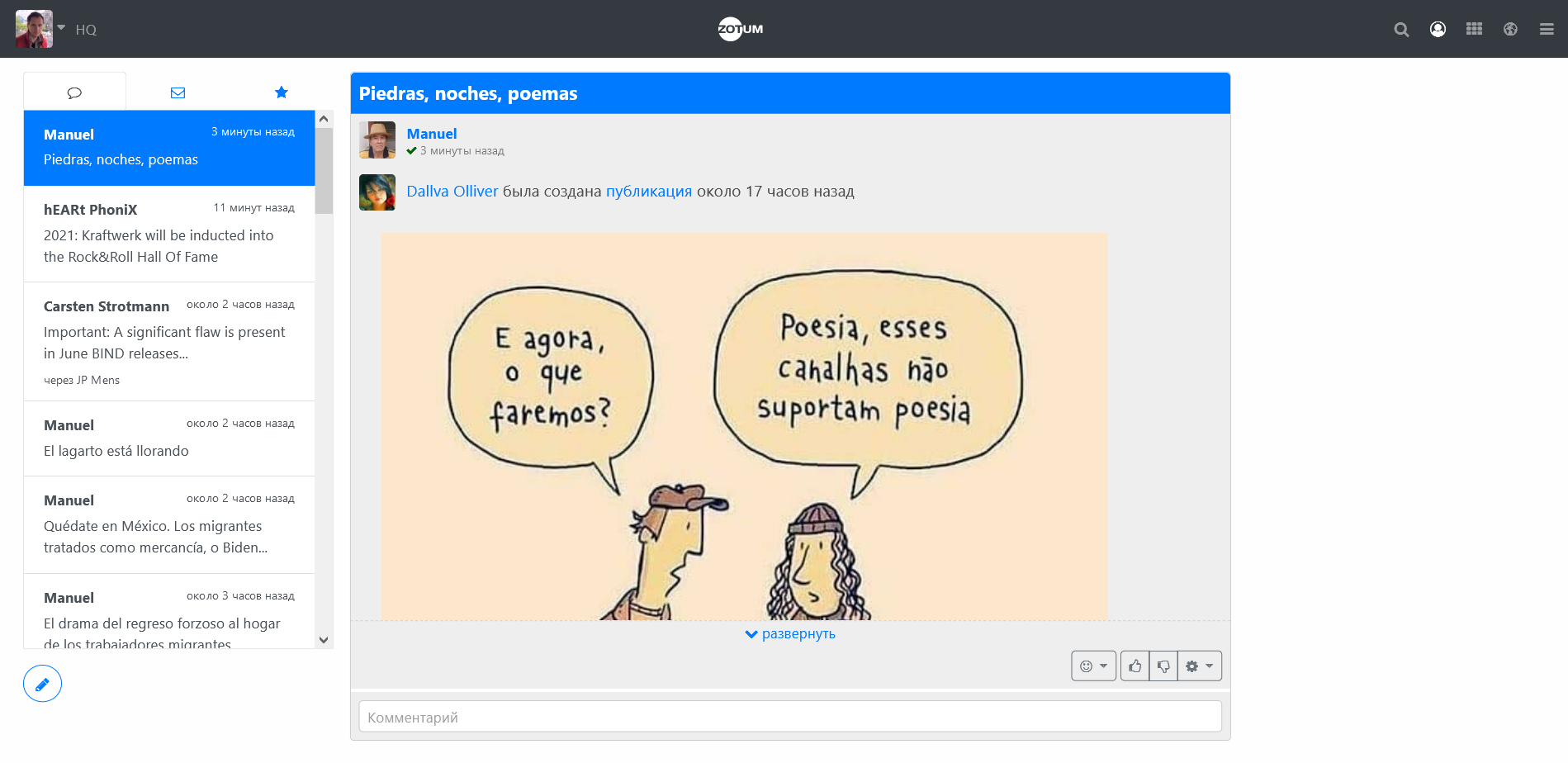This screenshot has height=763, width=1568.
Task: Open hEARt PhoniX Kraftwerk notification
Action: (x=169, y=234)
